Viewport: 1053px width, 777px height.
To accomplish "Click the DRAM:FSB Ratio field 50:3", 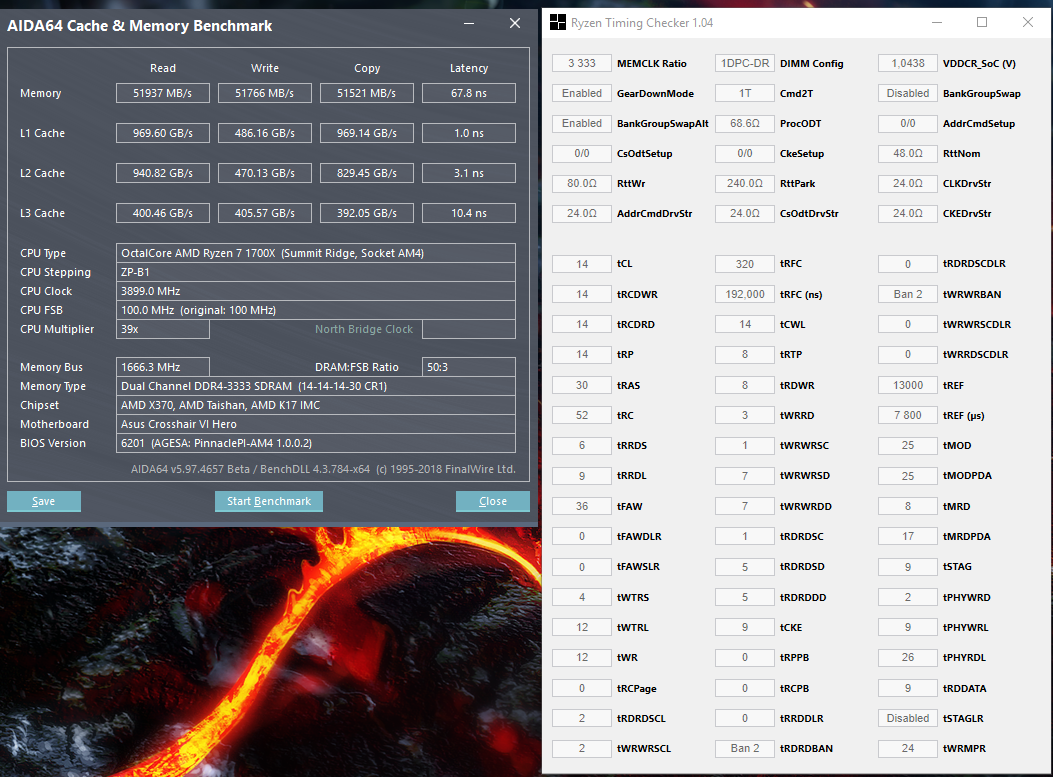I will 469,367.
